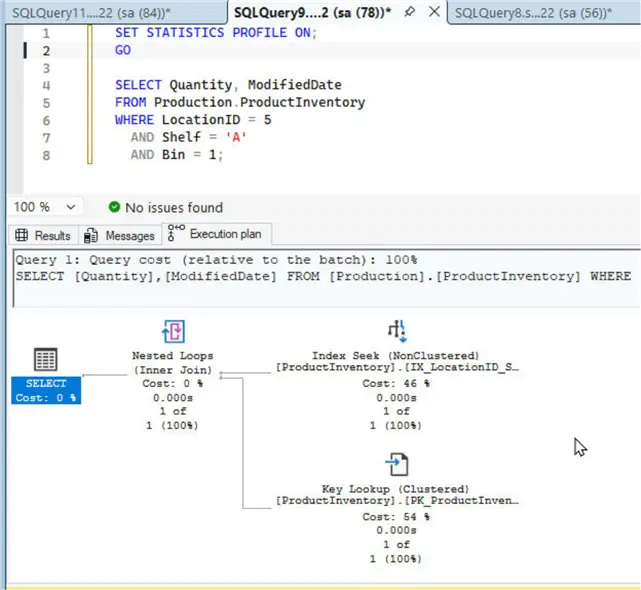Click the Key Lookup (Clustered) label
Screen dimensions: 641x590
(395, 489)
